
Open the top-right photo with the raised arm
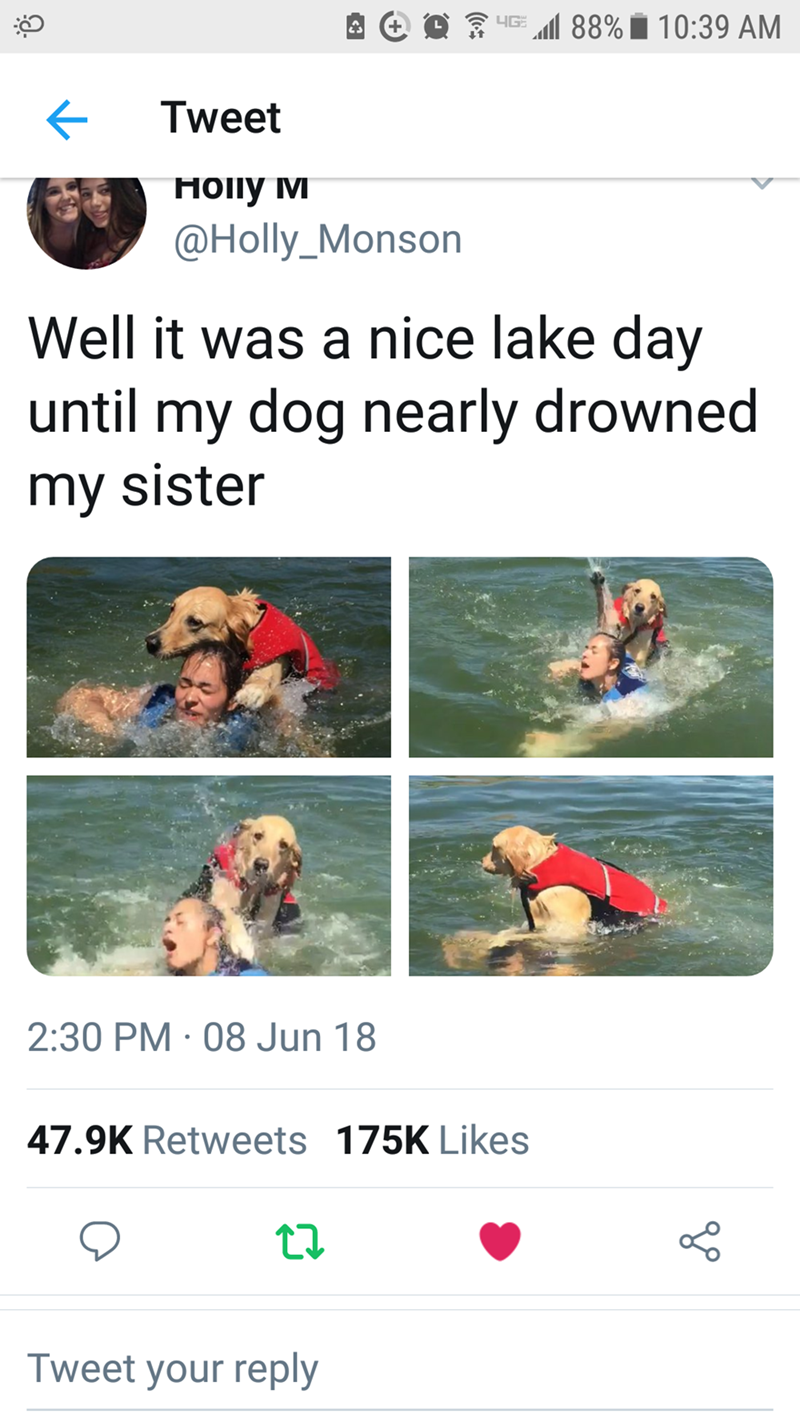point(591,657)
